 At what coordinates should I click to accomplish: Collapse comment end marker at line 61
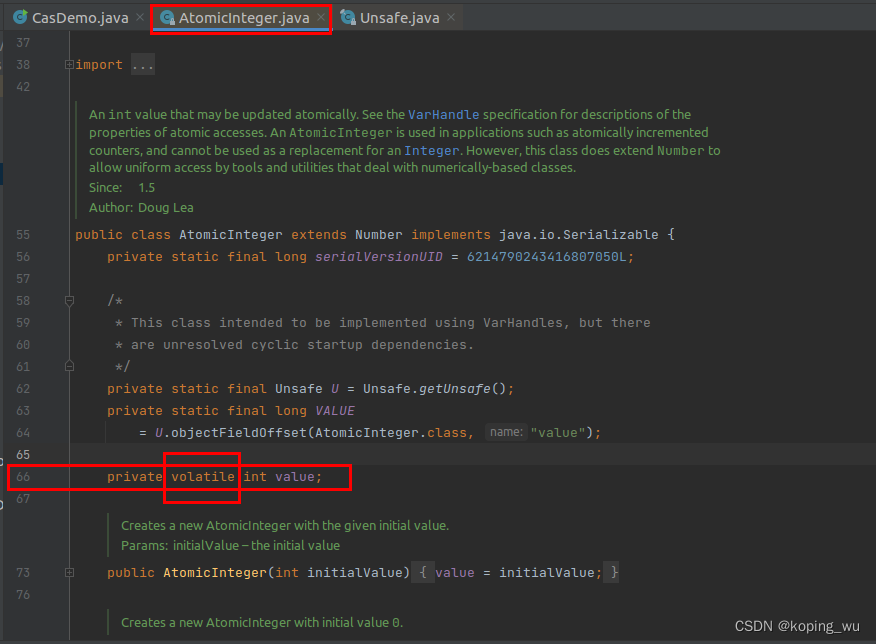pyautogui.click(x=69, y=366)
